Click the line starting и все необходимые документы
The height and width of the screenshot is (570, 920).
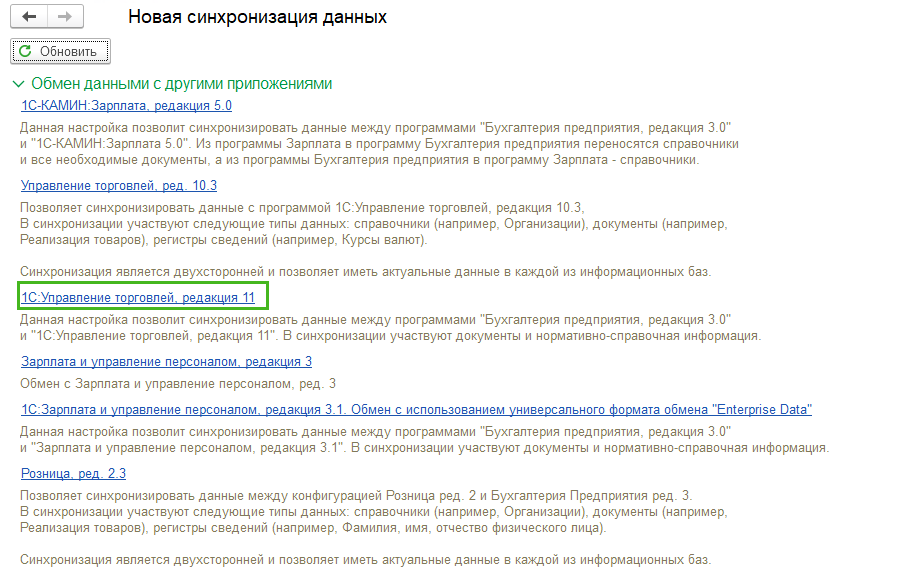coord(359,160)
